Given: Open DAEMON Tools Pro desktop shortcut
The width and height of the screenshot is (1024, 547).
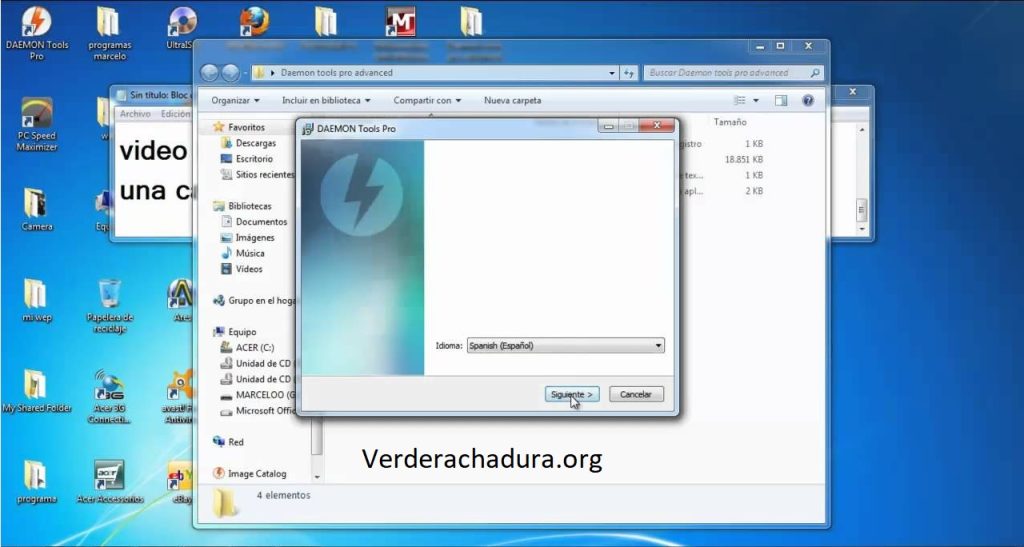Looking at the screenshot, I should [x=37, y=33].
